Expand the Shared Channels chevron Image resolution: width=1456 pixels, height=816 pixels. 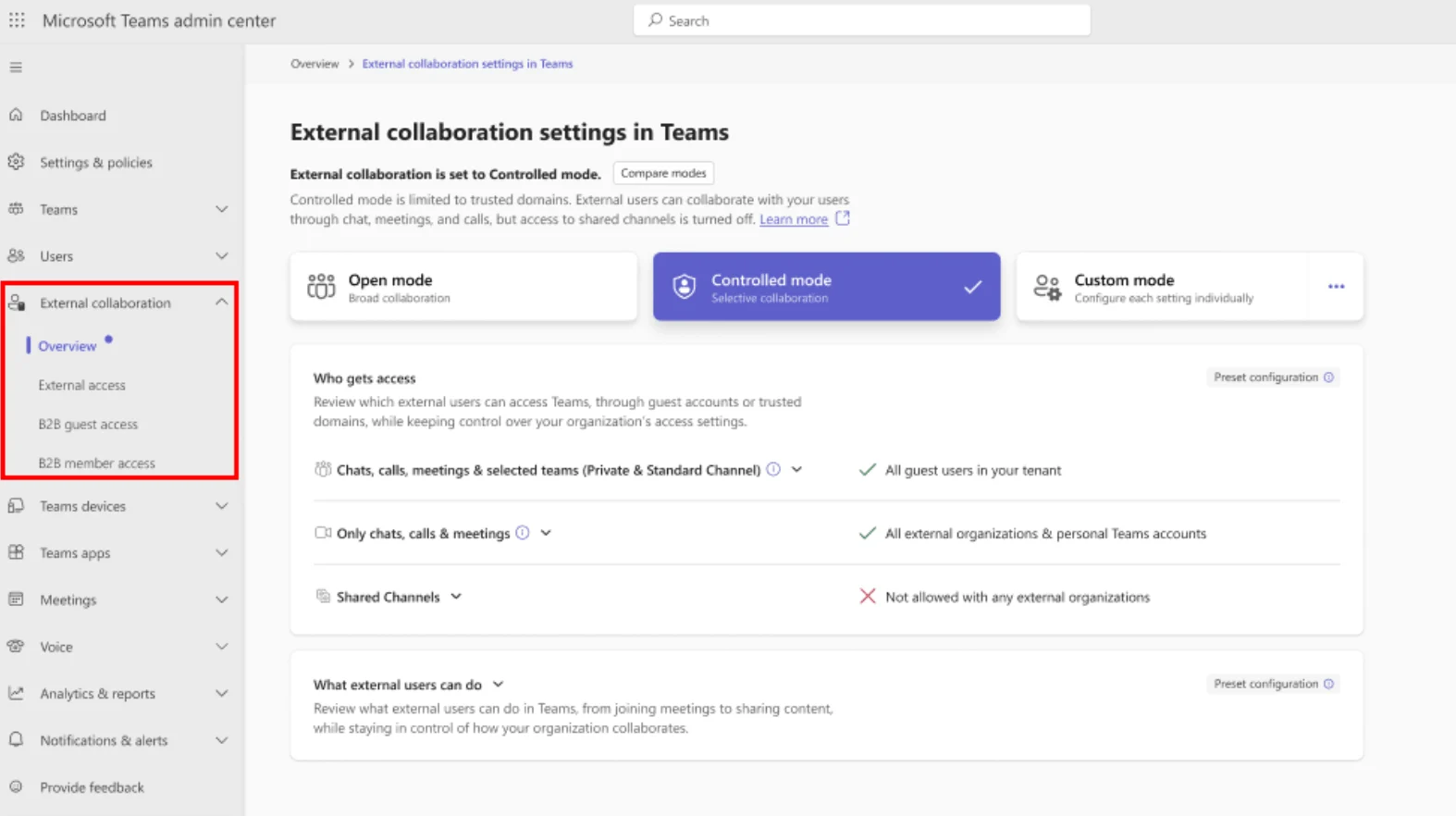(x=456, y=597)
